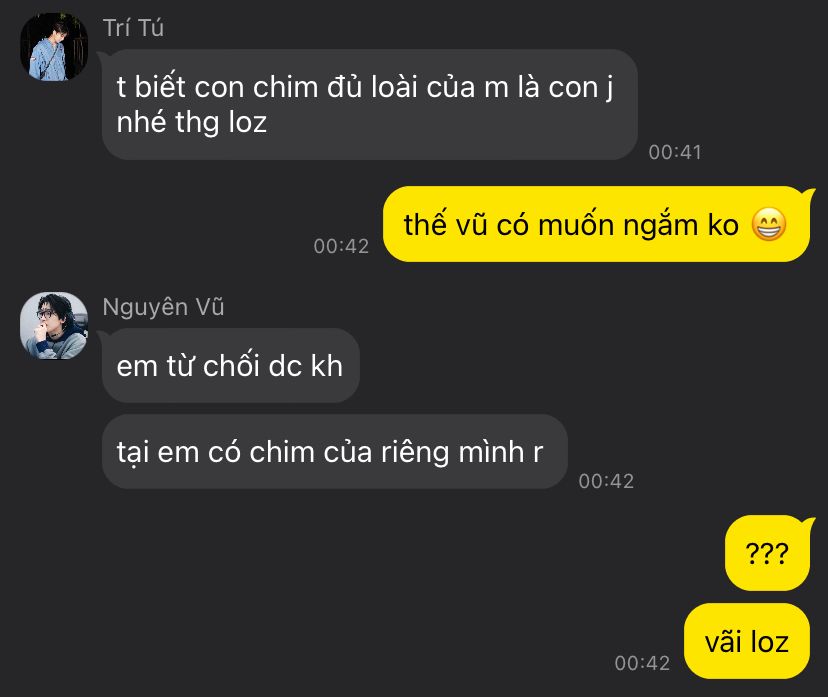Image resolution: width=828 pixels, height=697 pixels.
Task: Click the 00:42 timestamp beside emoji message
Action: click(341, 246)
